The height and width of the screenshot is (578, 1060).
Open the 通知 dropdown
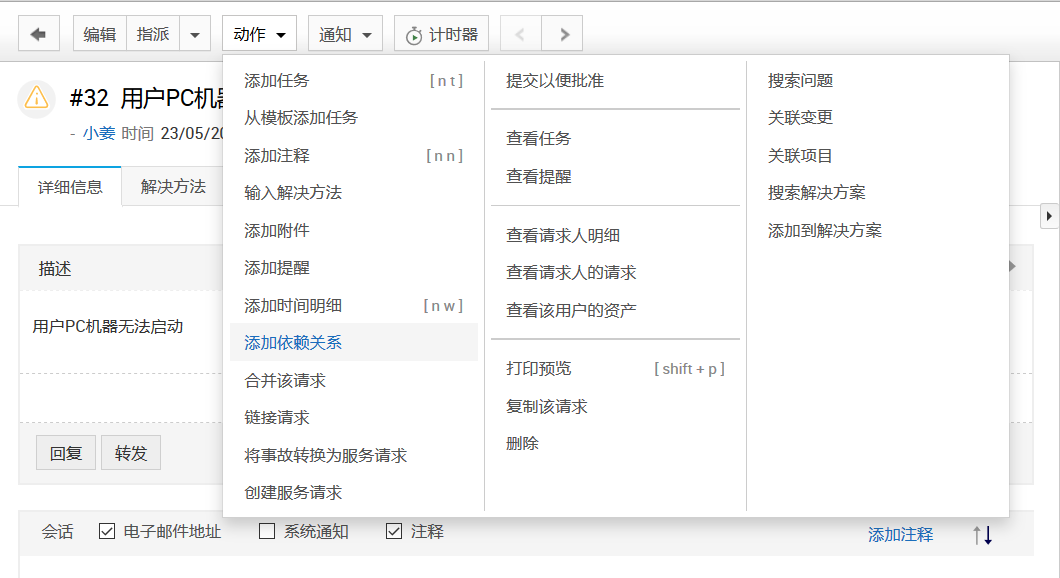pyautogui.click(x=345, y=34)
